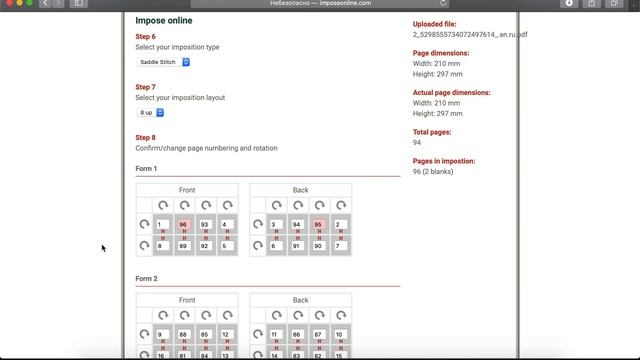Rotate the column above page 95 in Form 1 Back
Image resolution: width=640 pixels, height=360 pixels.
[x=320, y=205]
